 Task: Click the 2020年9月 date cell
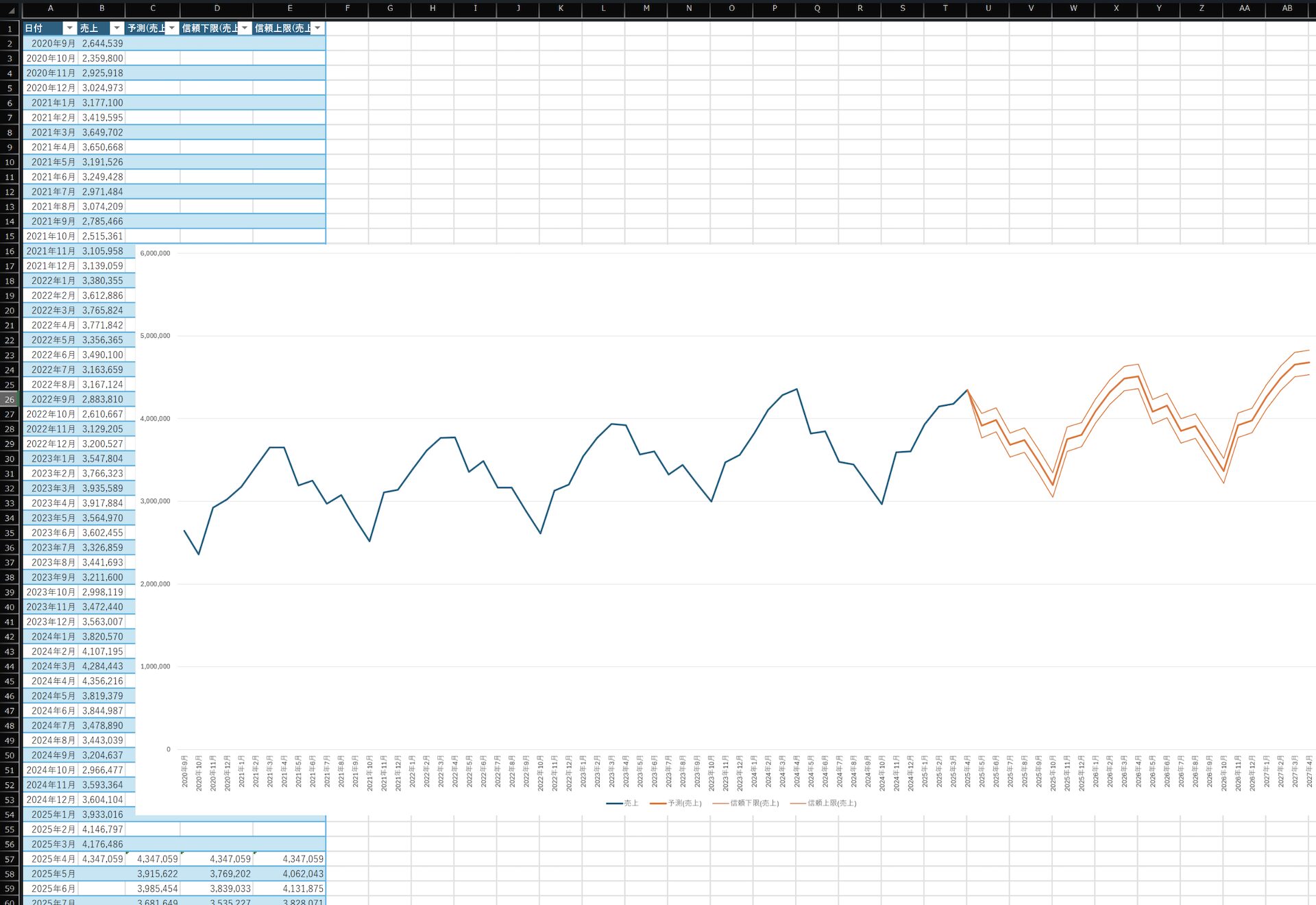tap(52, 43)
